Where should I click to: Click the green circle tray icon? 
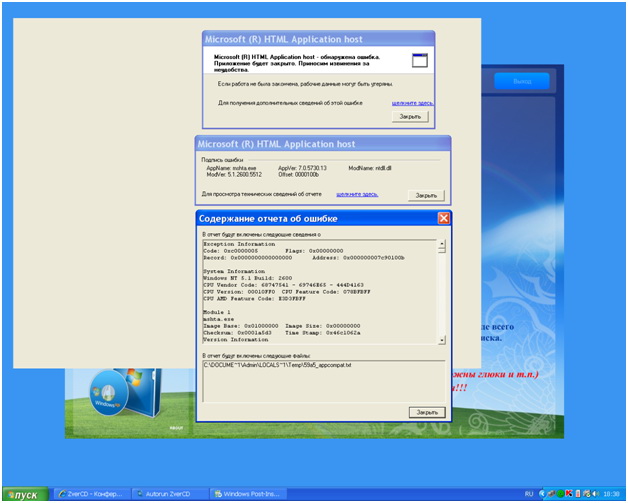click(x=560, y=494)
